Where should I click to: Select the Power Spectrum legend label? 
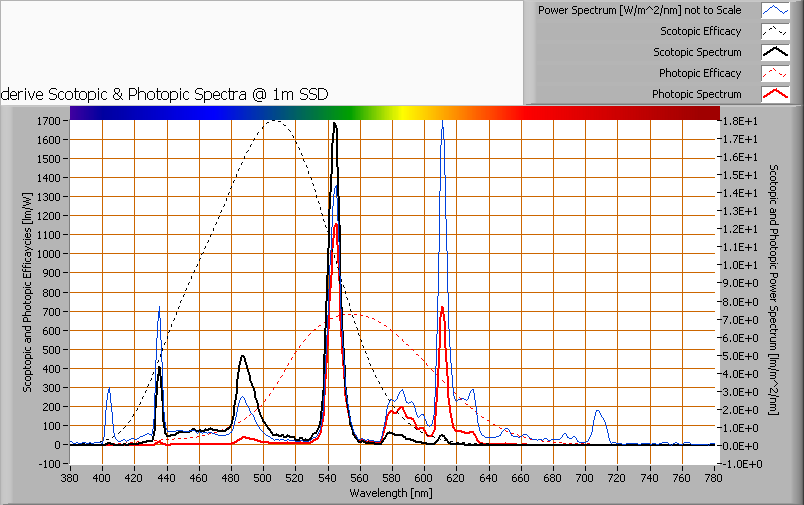pyautogui.click(x=639, y=10)
